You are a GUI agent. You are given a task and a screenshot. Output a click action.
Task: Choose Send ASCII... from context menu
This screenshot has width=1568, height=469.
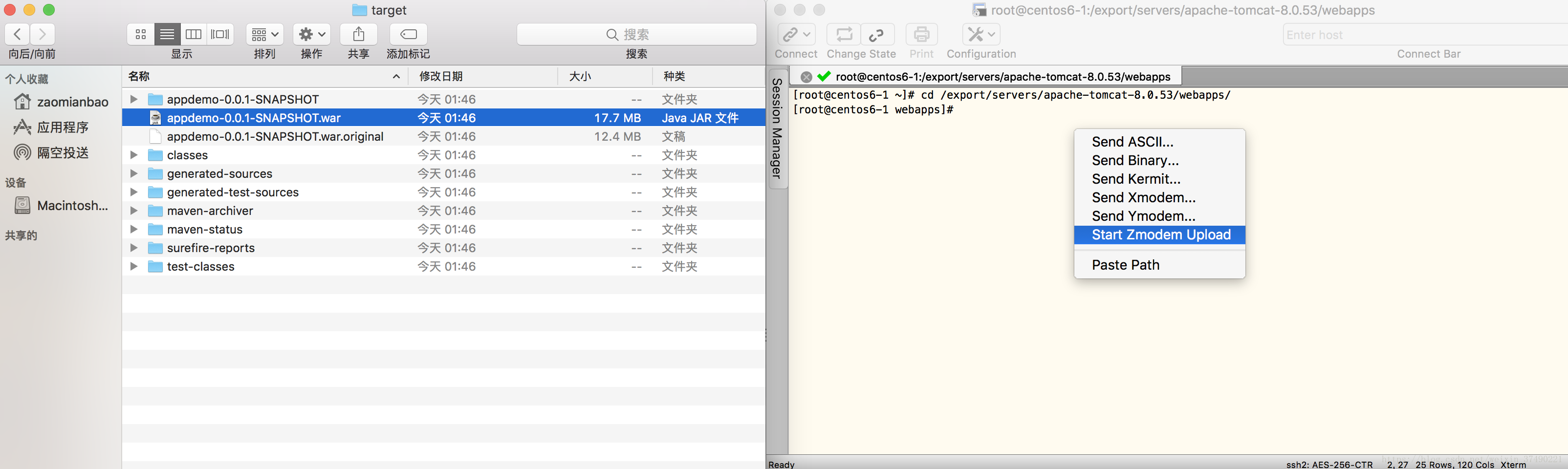tap(1159, 142)
